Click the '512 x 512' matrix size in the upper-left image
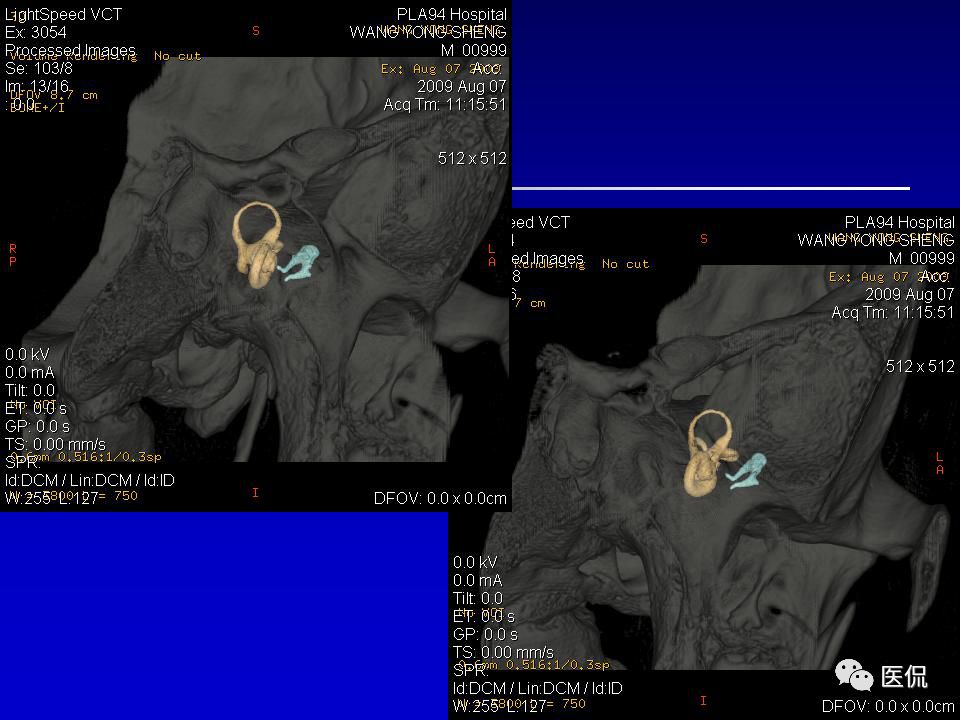This screenshot has width=960, height=720. tap(472, 158)
